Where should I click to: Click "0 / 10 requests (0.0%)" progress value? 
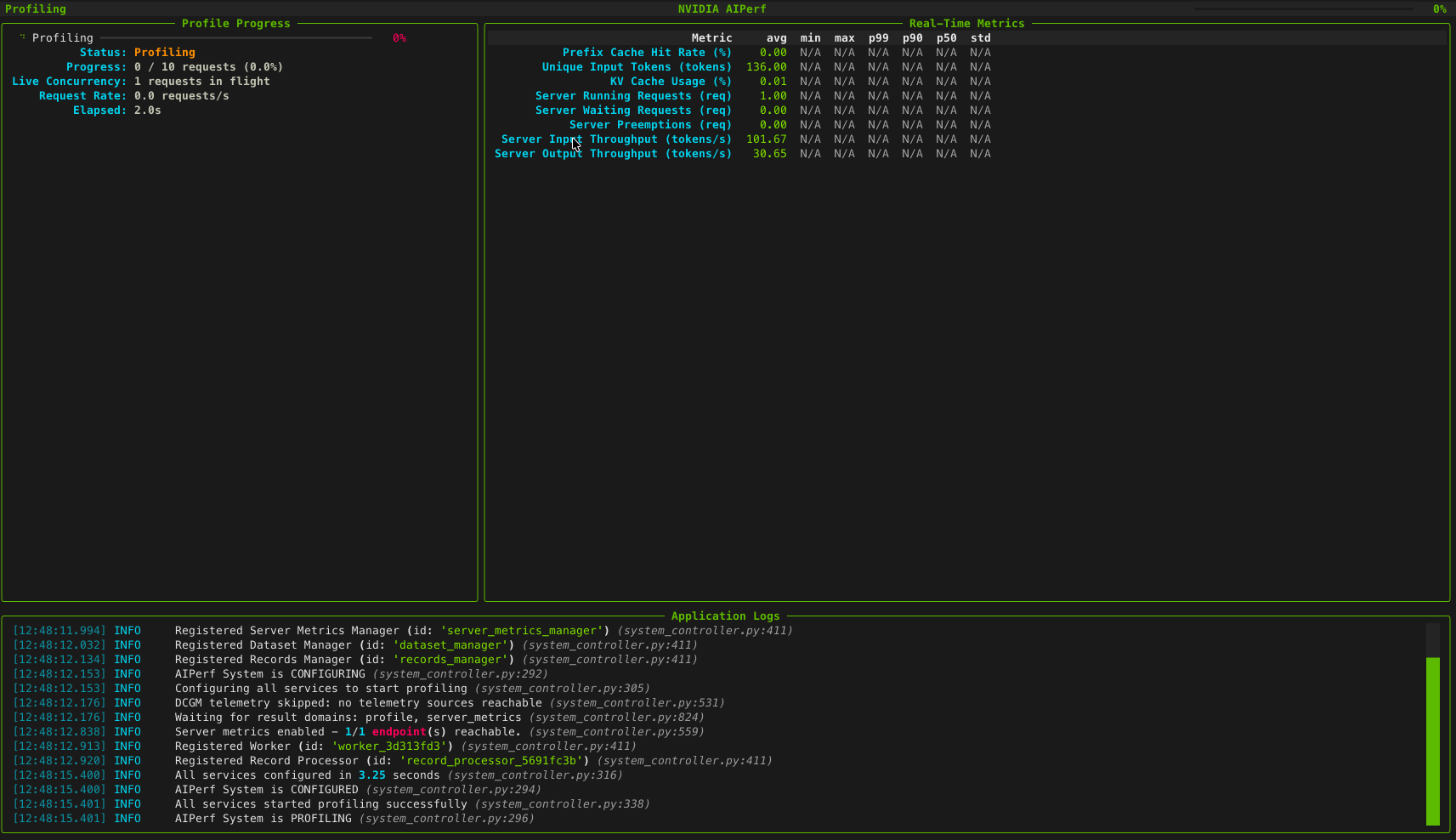tap(209, 67)
